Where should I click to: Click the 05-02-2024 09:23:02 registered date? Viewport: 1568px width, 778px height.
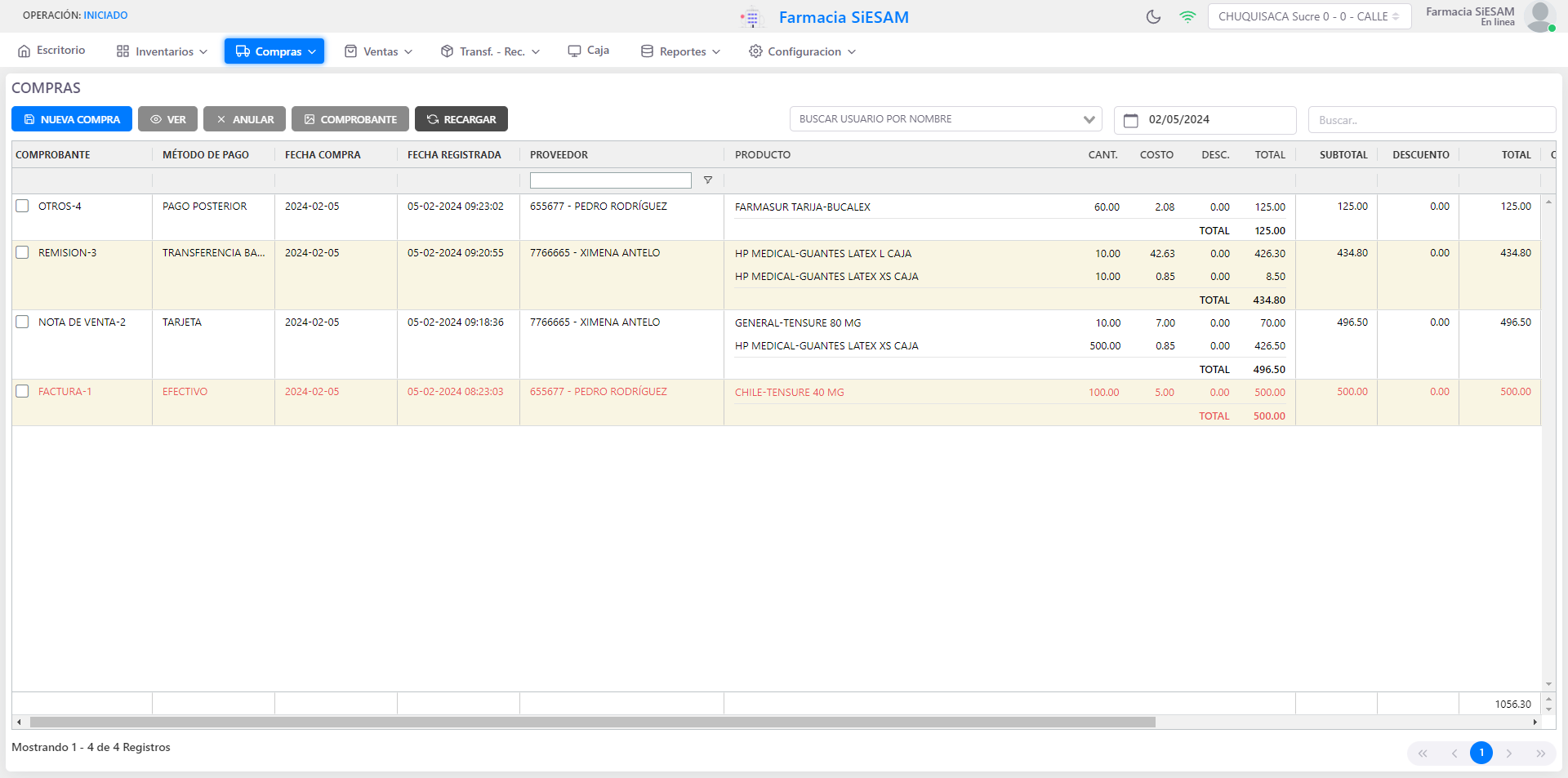click(x=456, y=207)
